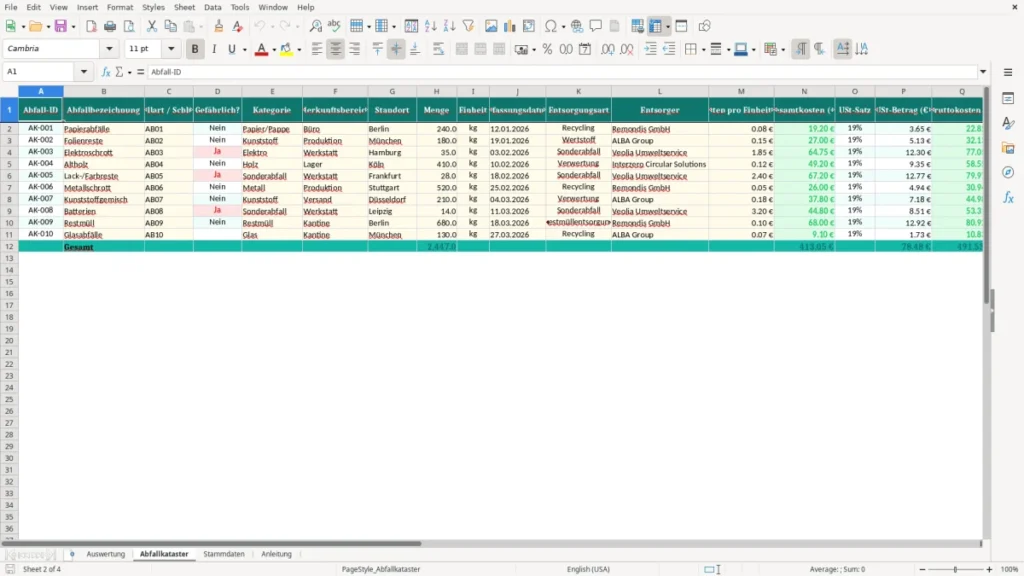Open Conditional Formatting dropdown arrow
The height and width of the screenshot is (576, 1024).
point(783,50)
